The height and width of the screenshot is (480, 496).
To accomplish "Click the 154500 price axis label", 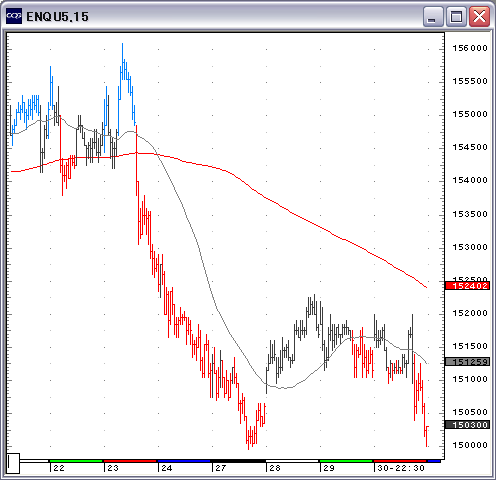I will click(470, 147).
